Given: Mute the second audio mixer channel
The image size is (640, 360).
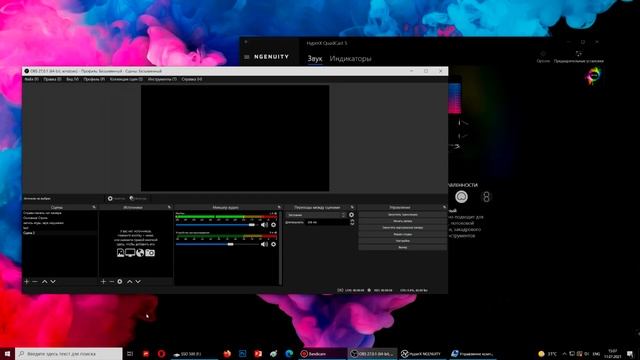Looking at the screenshot, I should [264, 244].
